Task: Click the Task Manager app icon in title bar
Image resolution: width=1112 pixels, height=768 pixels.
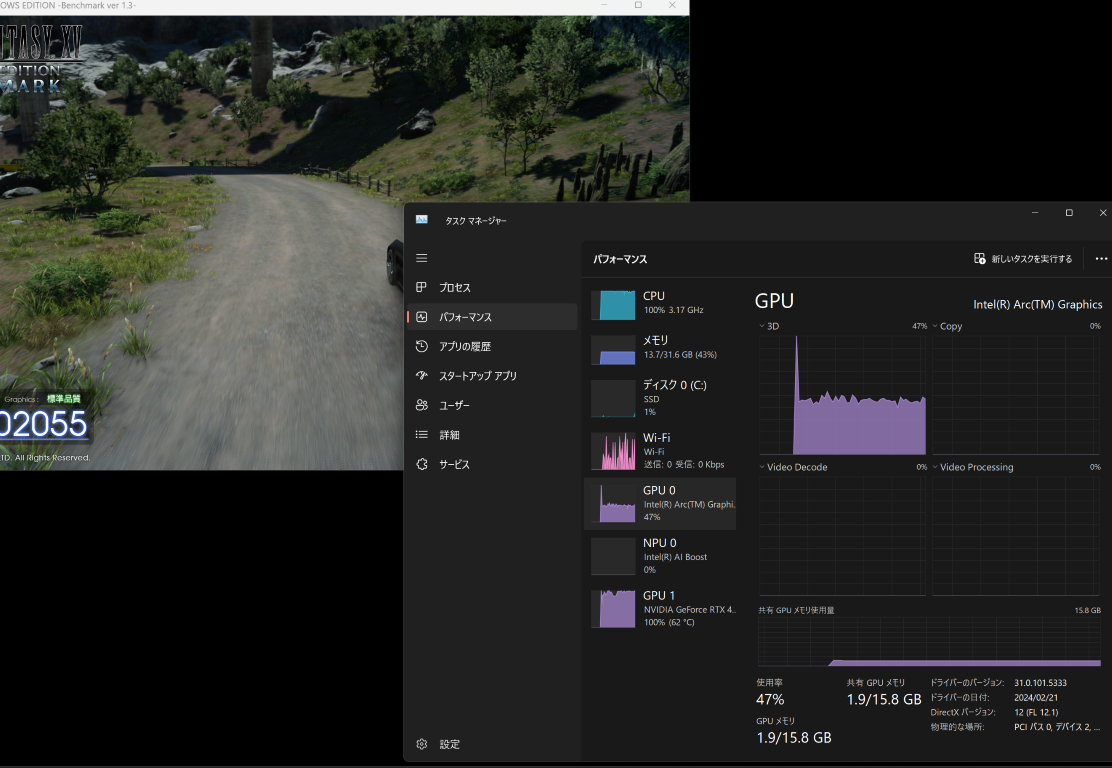Action: 421,220
